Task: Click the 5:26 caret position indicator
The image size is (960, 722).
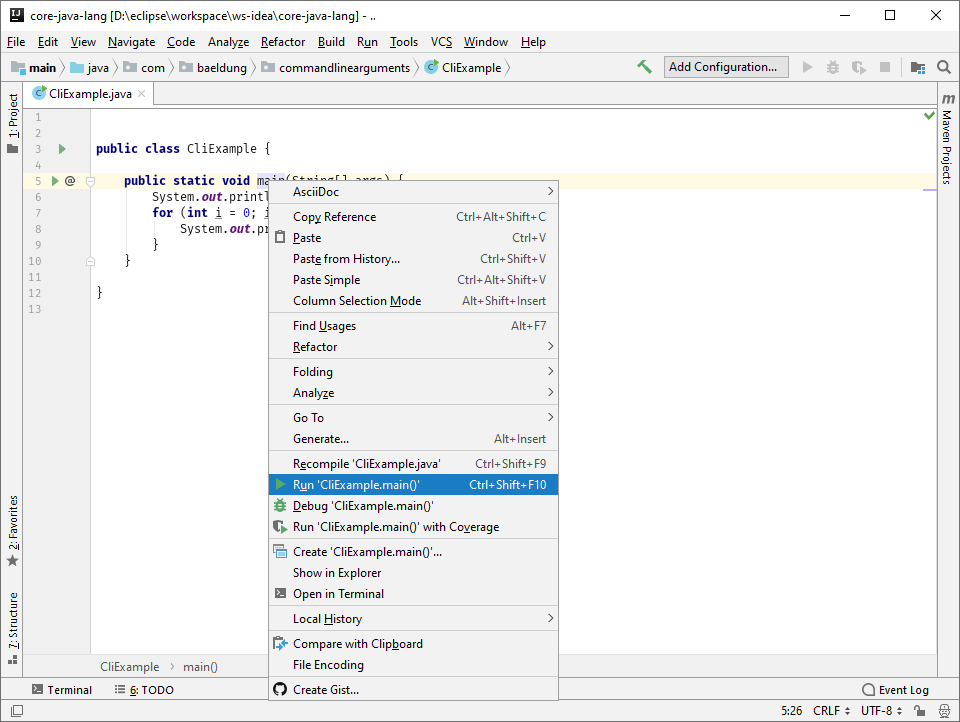Action: coord(791,710)
